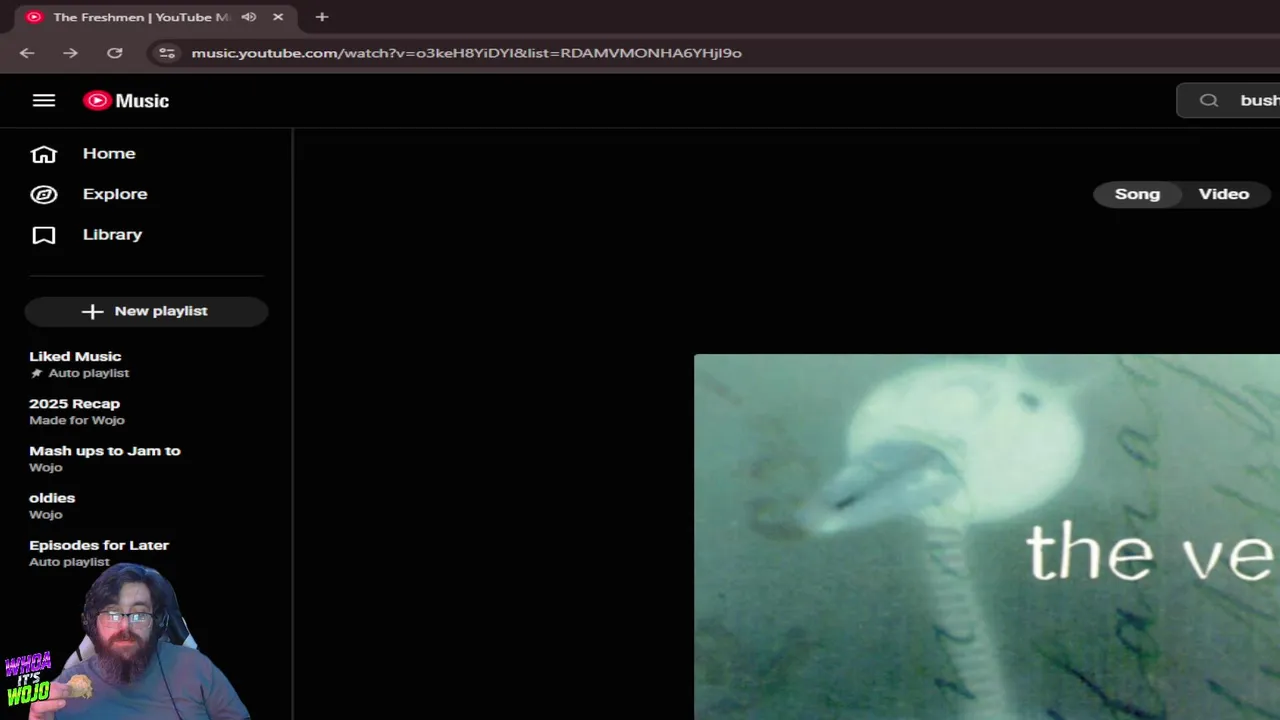Click the search magnifier icon
Screen dimensions: 1280x720
tap(1209, 100)
